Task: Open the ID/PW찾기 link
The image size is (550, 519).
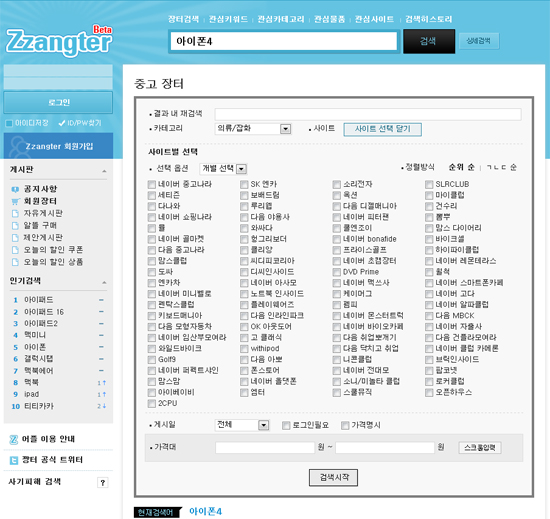Action: click(x=84, y=123)
